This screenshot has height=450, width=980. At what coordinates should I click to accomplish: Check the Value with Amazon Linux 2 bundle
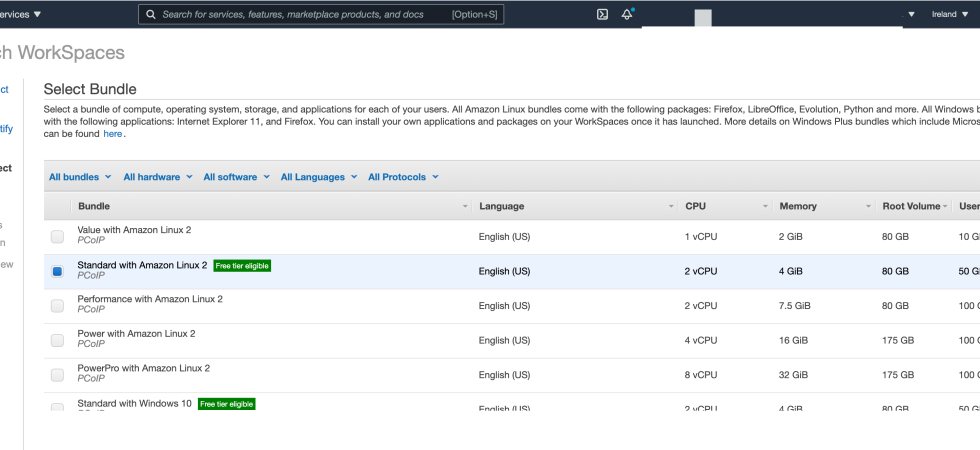pyautogui.click(x=58, y=237)
